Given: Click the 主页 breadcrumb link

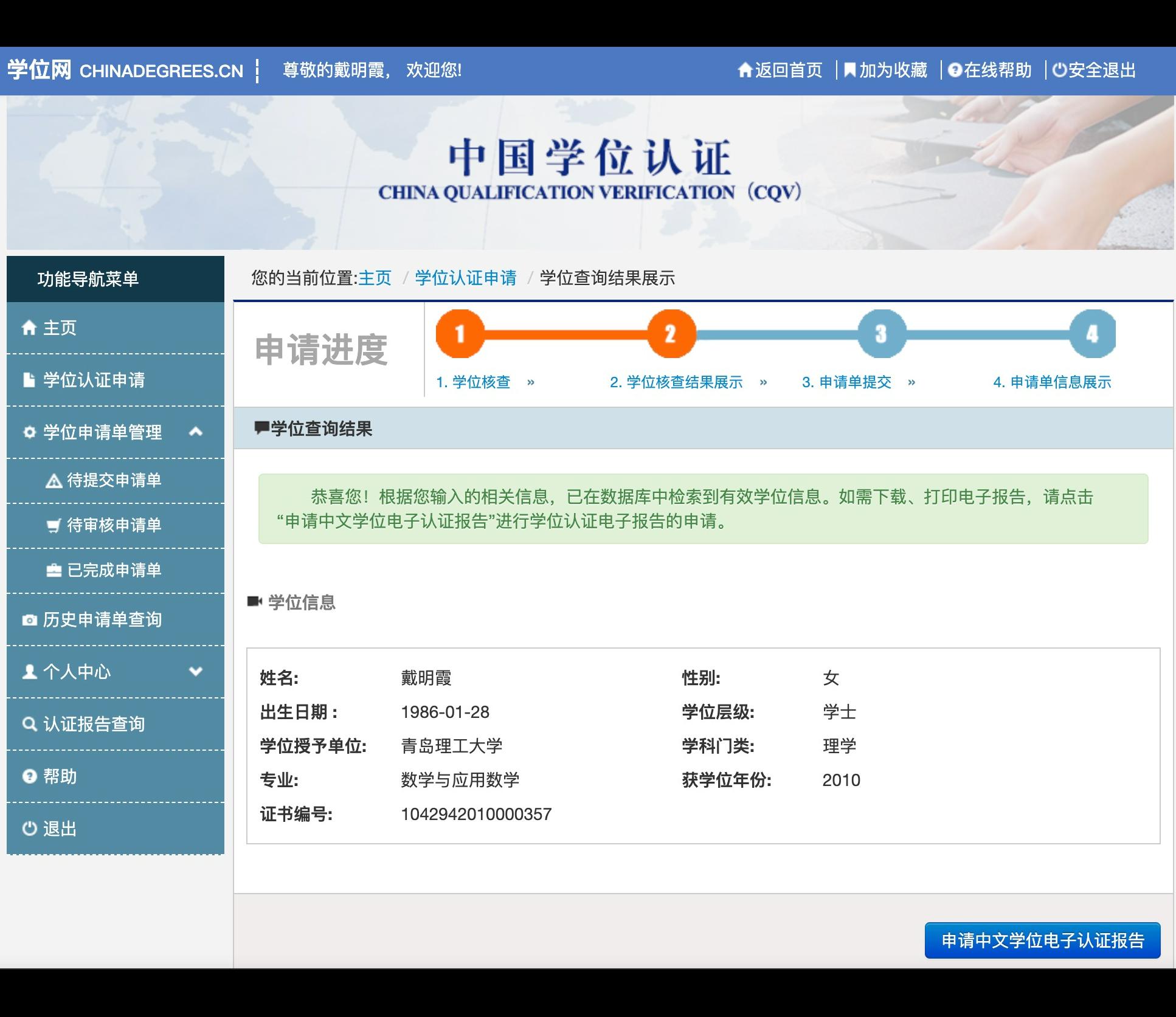Looking at the screenshot, I should [375, 278].
